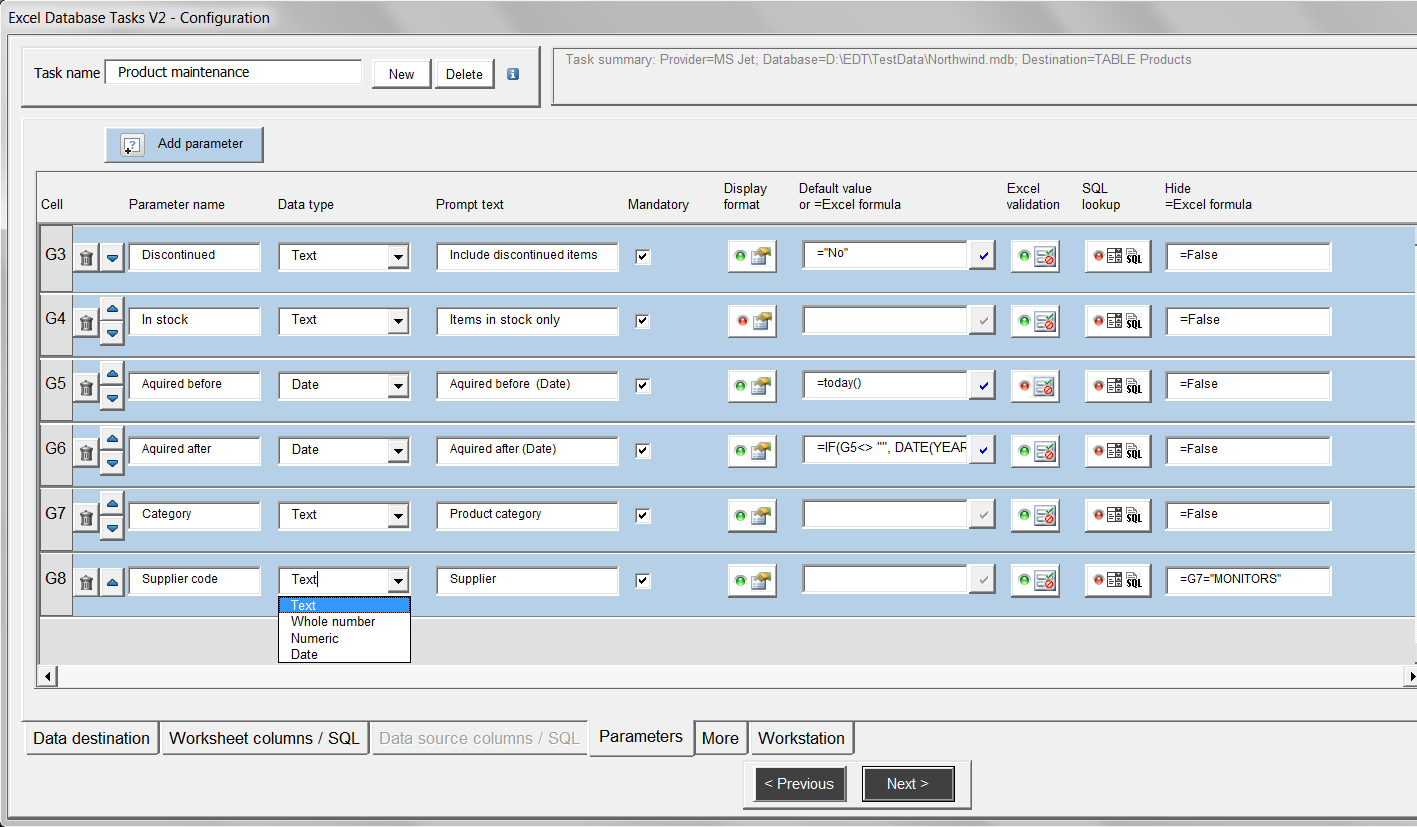Click left arrow of horizontal scrollbar

pyautogui.click(x=46, y=677)
